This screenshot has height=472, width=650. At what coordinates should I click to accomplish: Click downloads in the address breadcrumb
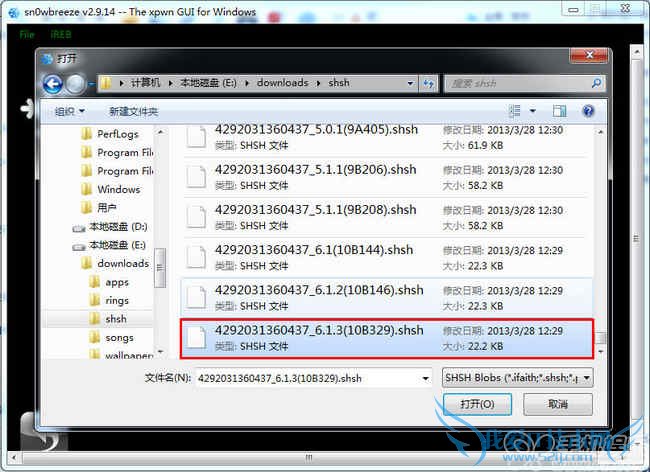[282, 83]
